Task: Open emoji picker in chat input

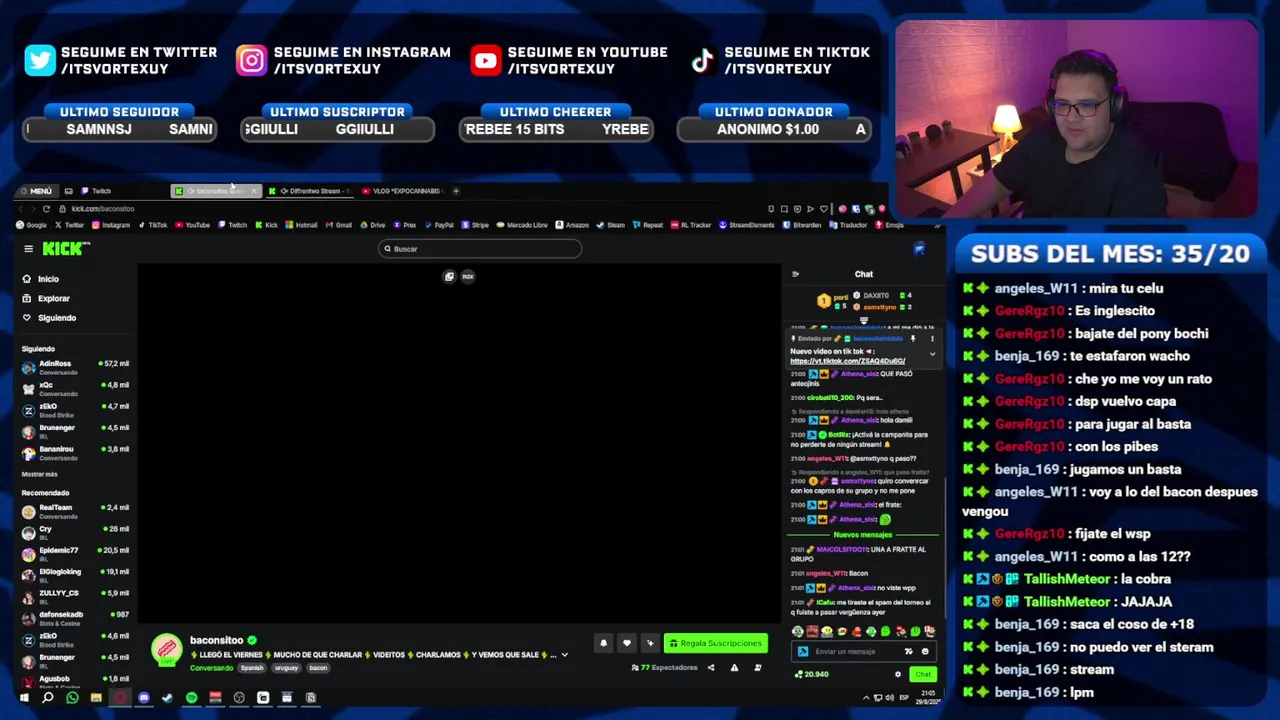Action: (924, 651)
